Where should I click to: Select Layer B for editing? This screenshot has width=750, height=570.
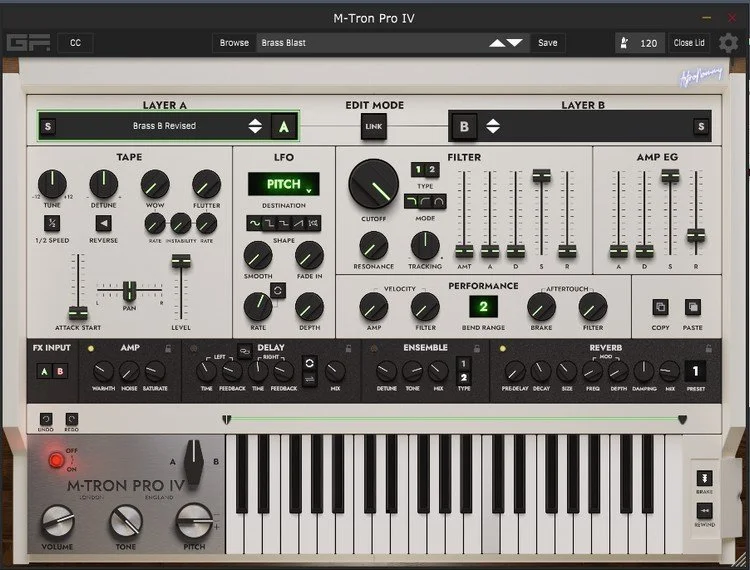(464, 127)
